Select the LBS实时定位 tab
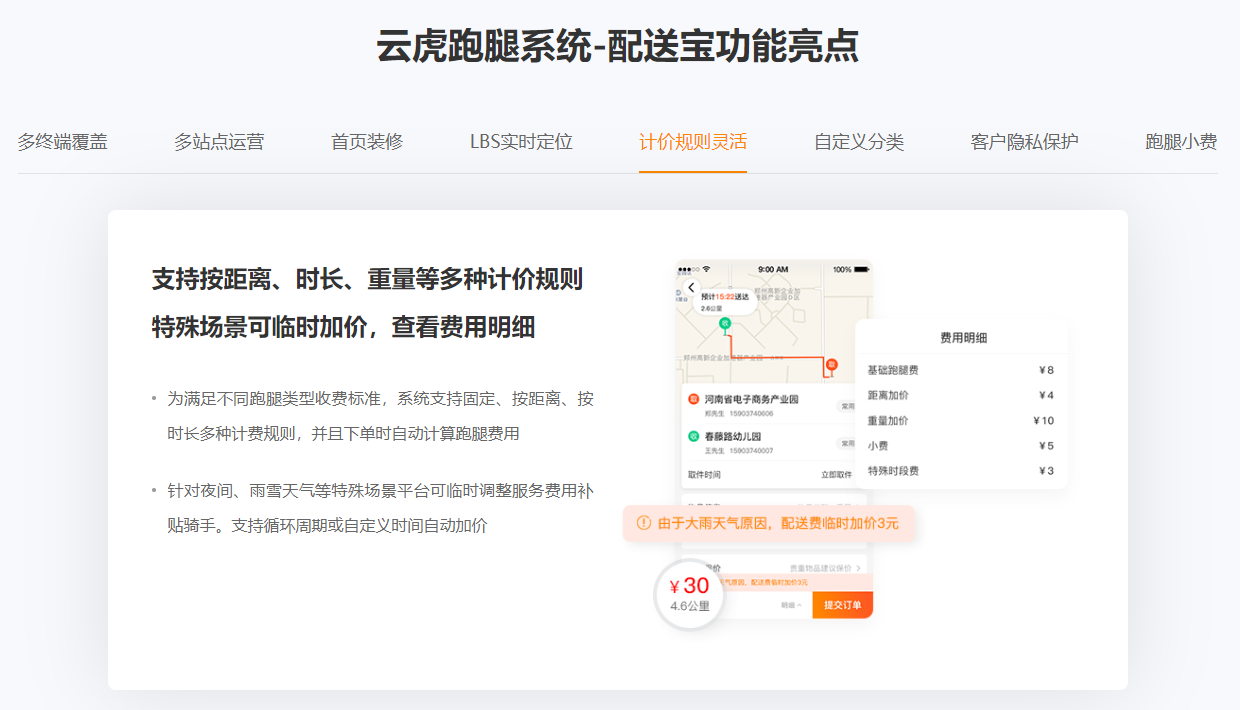This screenshot has width=1240, height=710. [521, 142]
